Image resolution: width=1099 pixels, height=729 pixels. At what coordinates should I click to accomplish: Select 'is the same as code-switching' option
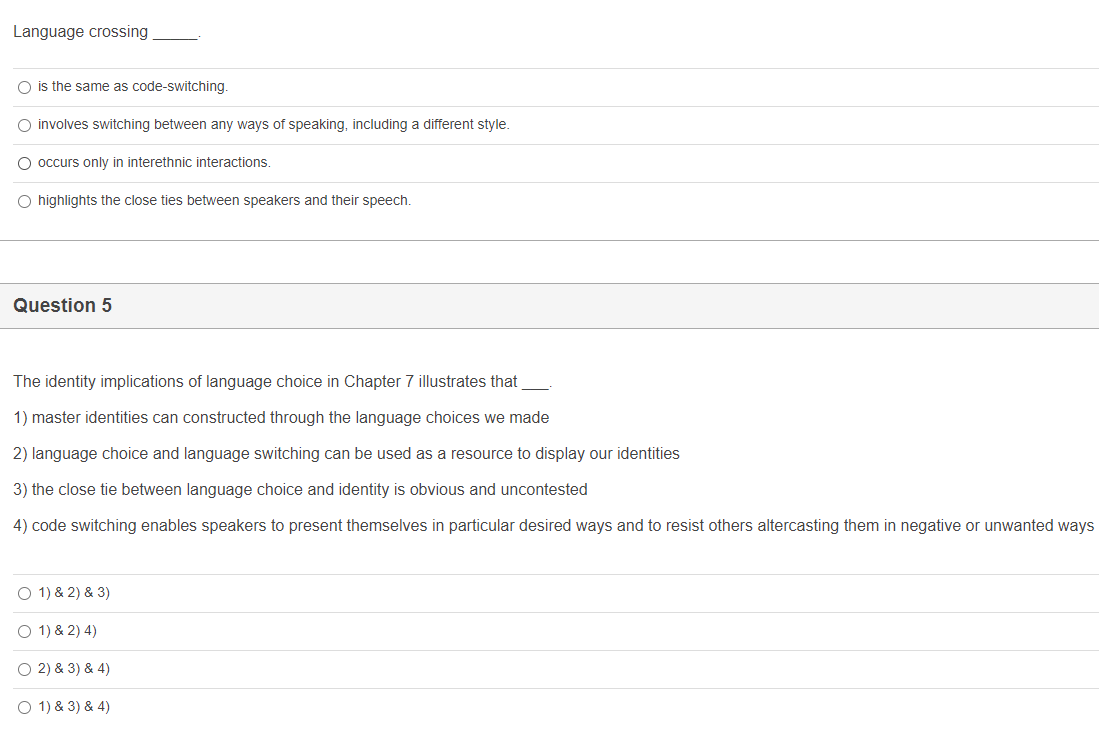click(24, 87)
